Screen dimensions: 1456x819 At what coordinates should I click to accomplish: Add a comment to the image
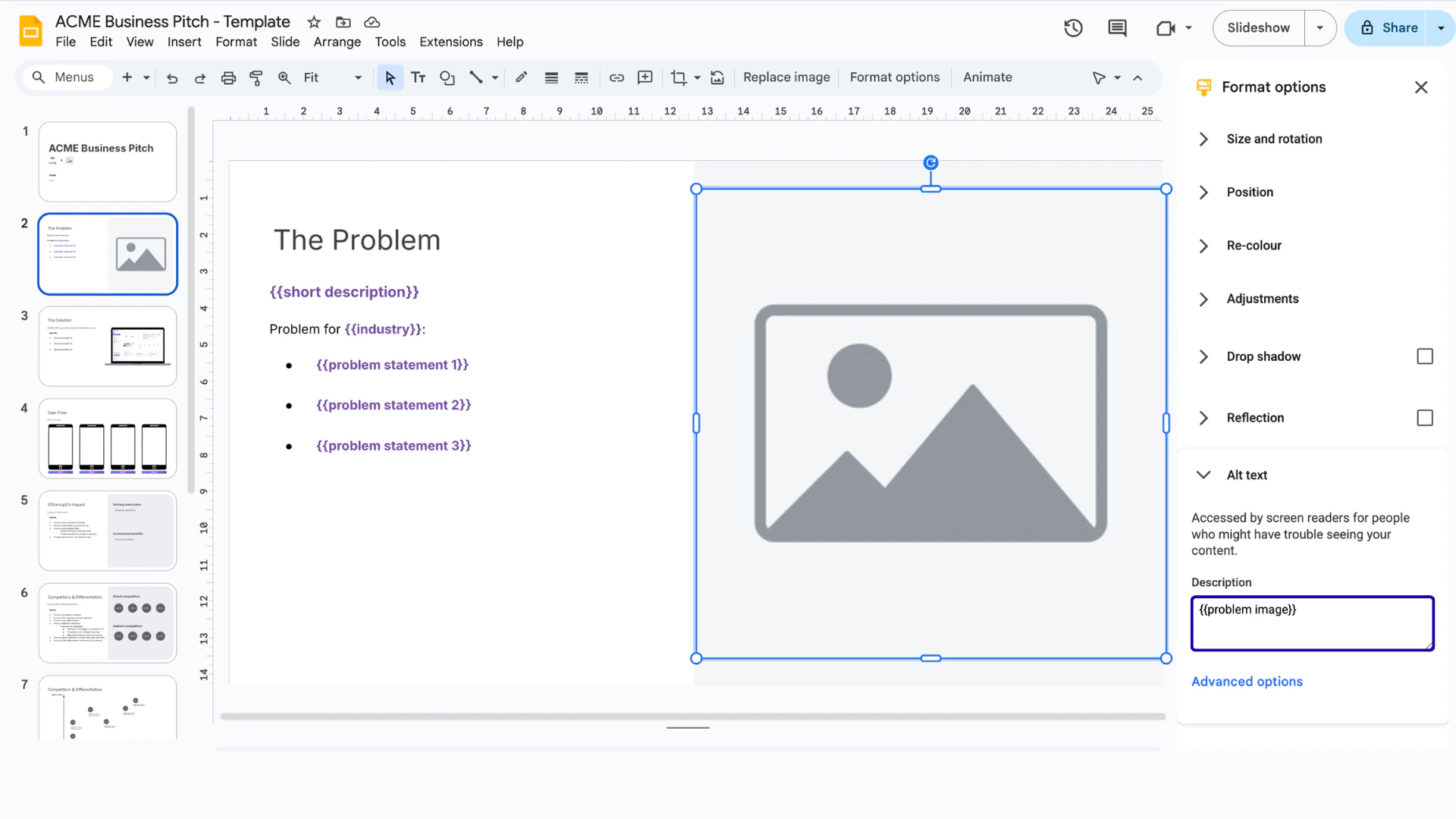[x=645, y=77]
